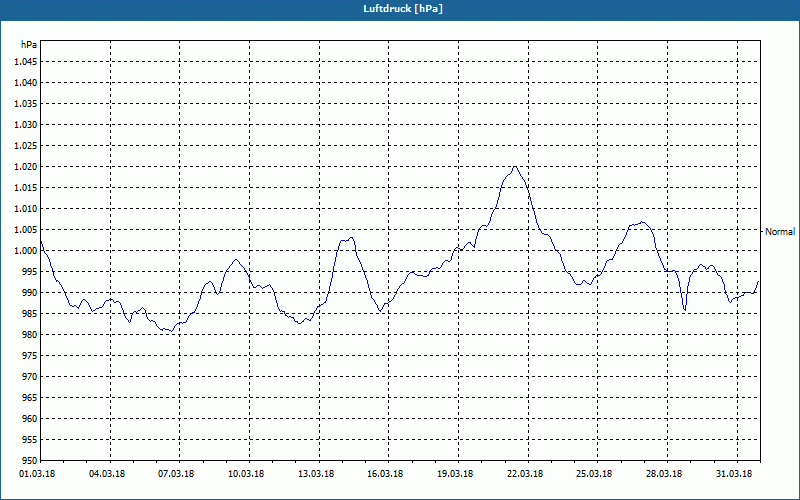This screenshot has height=500, width=800.
Task: Select the 22.03.18 x-axis date
Action: [x=525, y=473]
